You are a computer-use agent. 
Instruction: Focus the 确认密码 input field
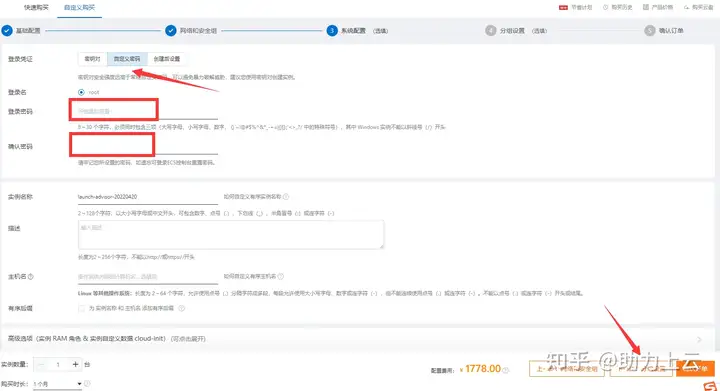(147, 146)
